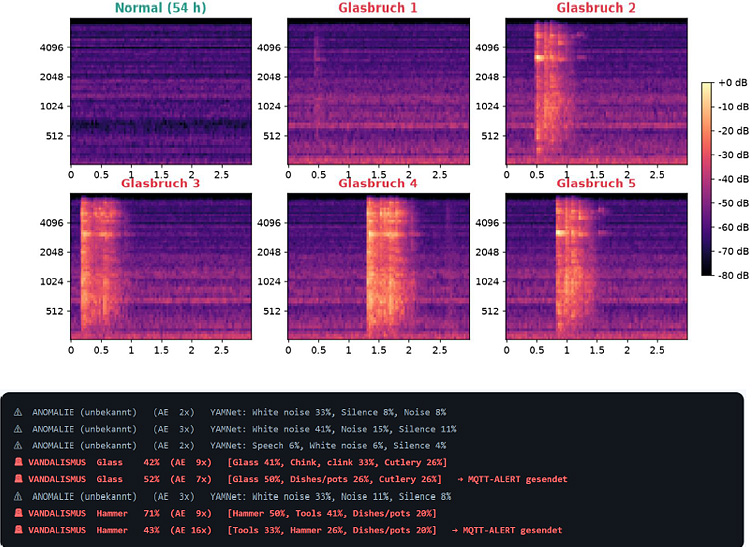Select 'YAMNet: White noise 41%, Noise 15%, Silence 11%'
Viewport: 752px width, 547px height.
[x=333, y=429]
